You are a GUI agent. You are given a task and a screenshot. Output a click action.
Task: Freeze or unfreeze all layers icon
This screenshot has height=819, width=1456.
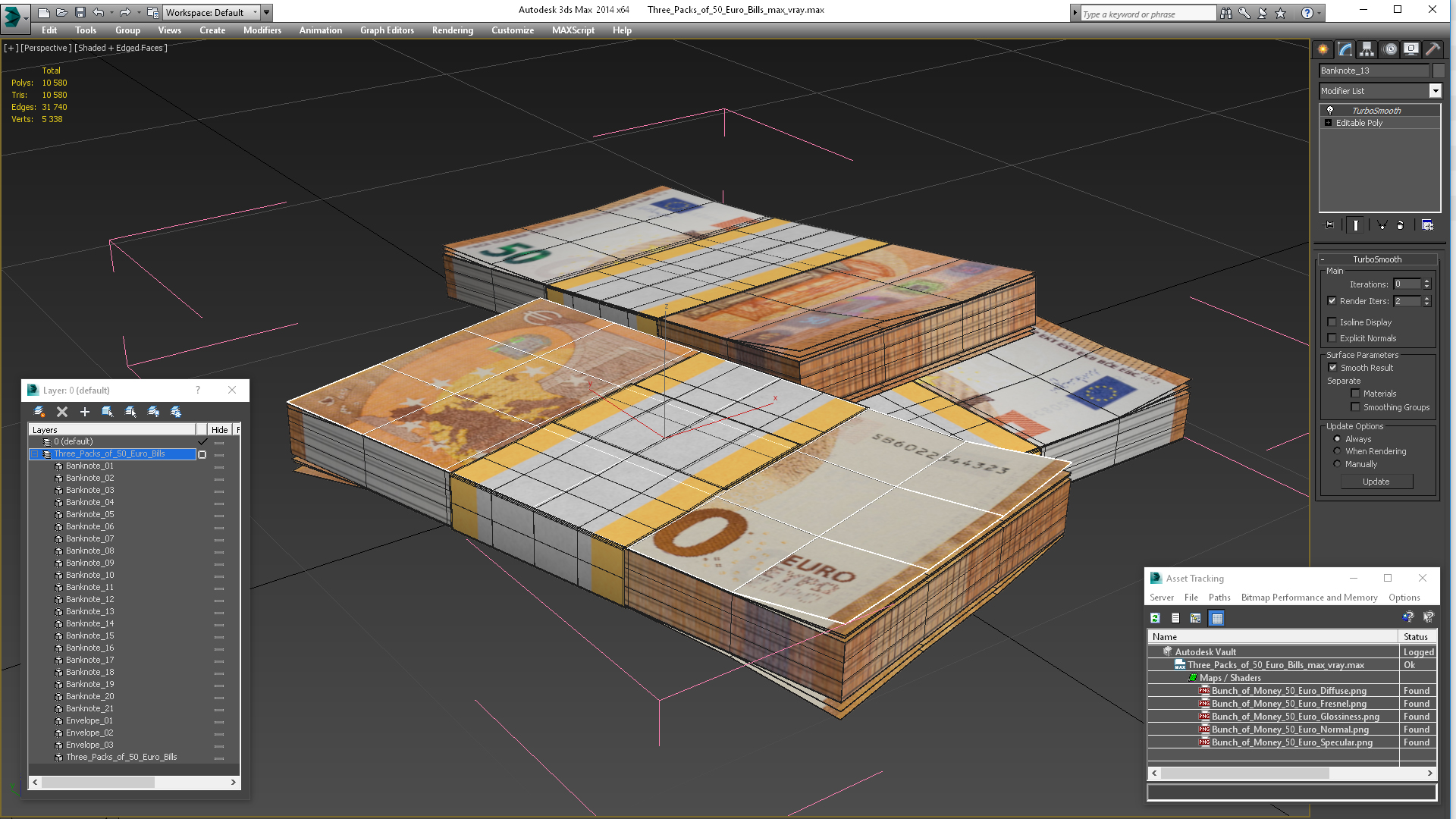(x=176, y=412)
